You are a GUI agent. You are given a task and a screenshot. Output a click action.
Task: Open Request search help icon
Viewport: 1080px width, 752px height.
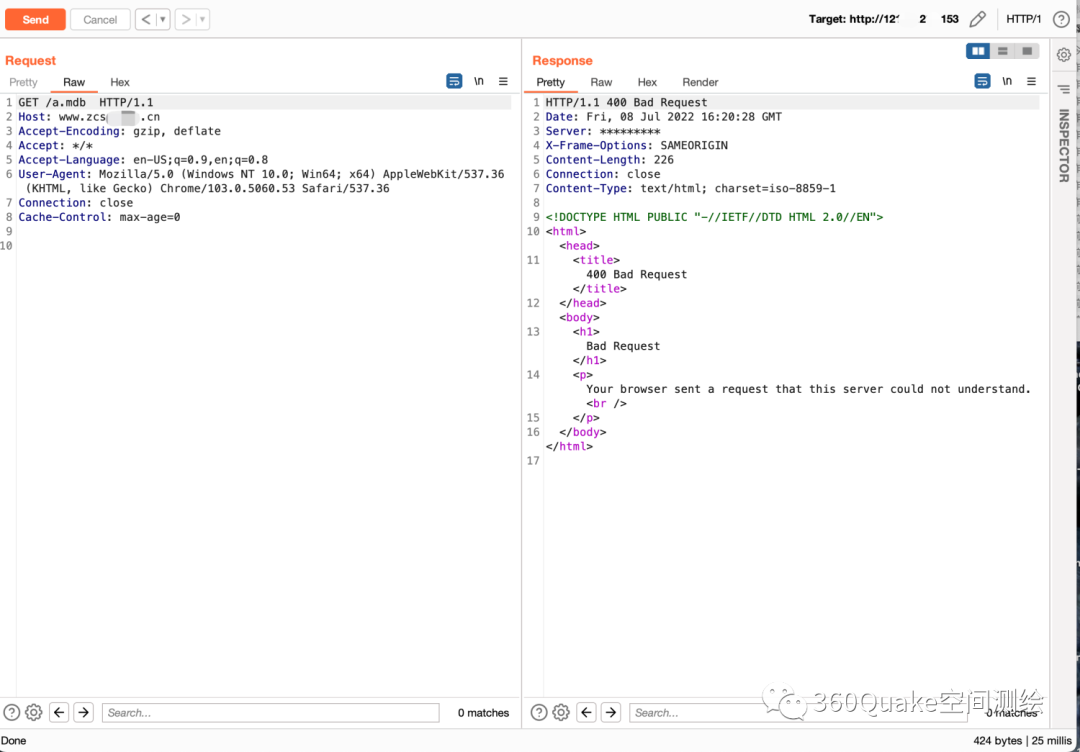[12, 712]
